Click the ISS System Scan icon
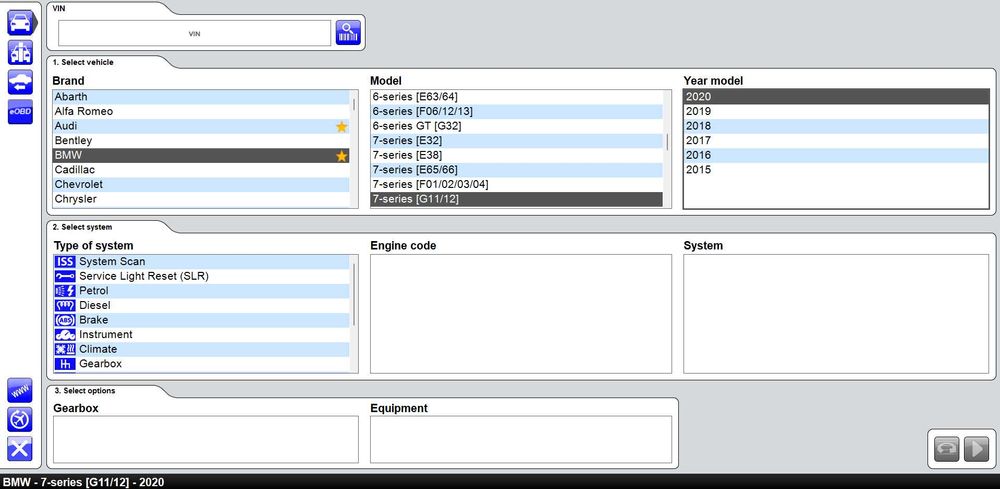The width and height of the screenshot is (1000, 489). click(x=65, y=261)
